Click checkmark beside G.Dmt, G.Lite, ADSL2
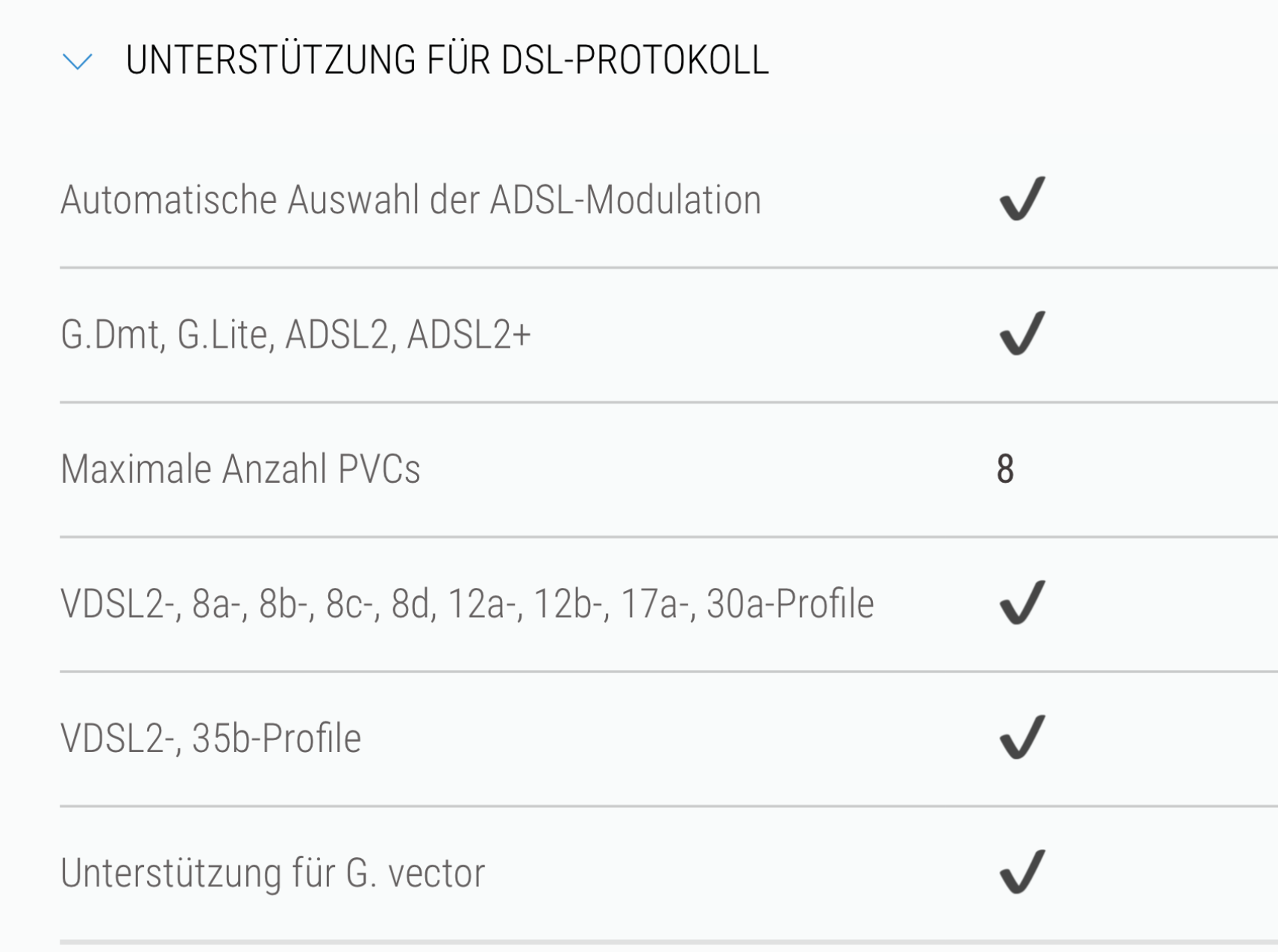1278x952 pixels. (x=1022, y=333)
